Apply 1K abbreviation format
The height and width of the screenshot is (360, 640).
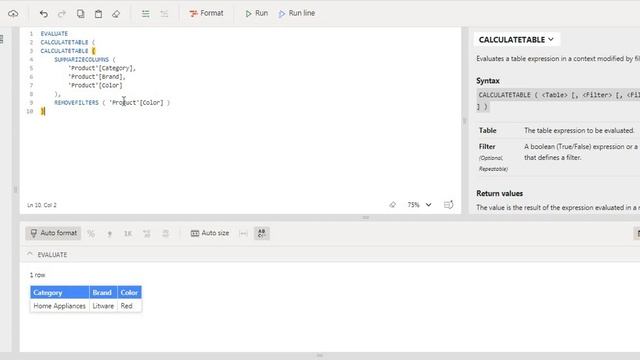(x=128, y=233)
